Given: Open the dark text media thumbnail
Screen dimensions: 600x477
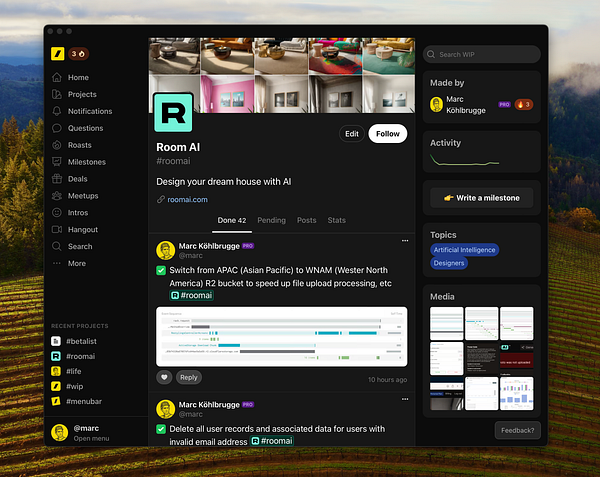Looking at the screenshot, I should tap(482, 359).
